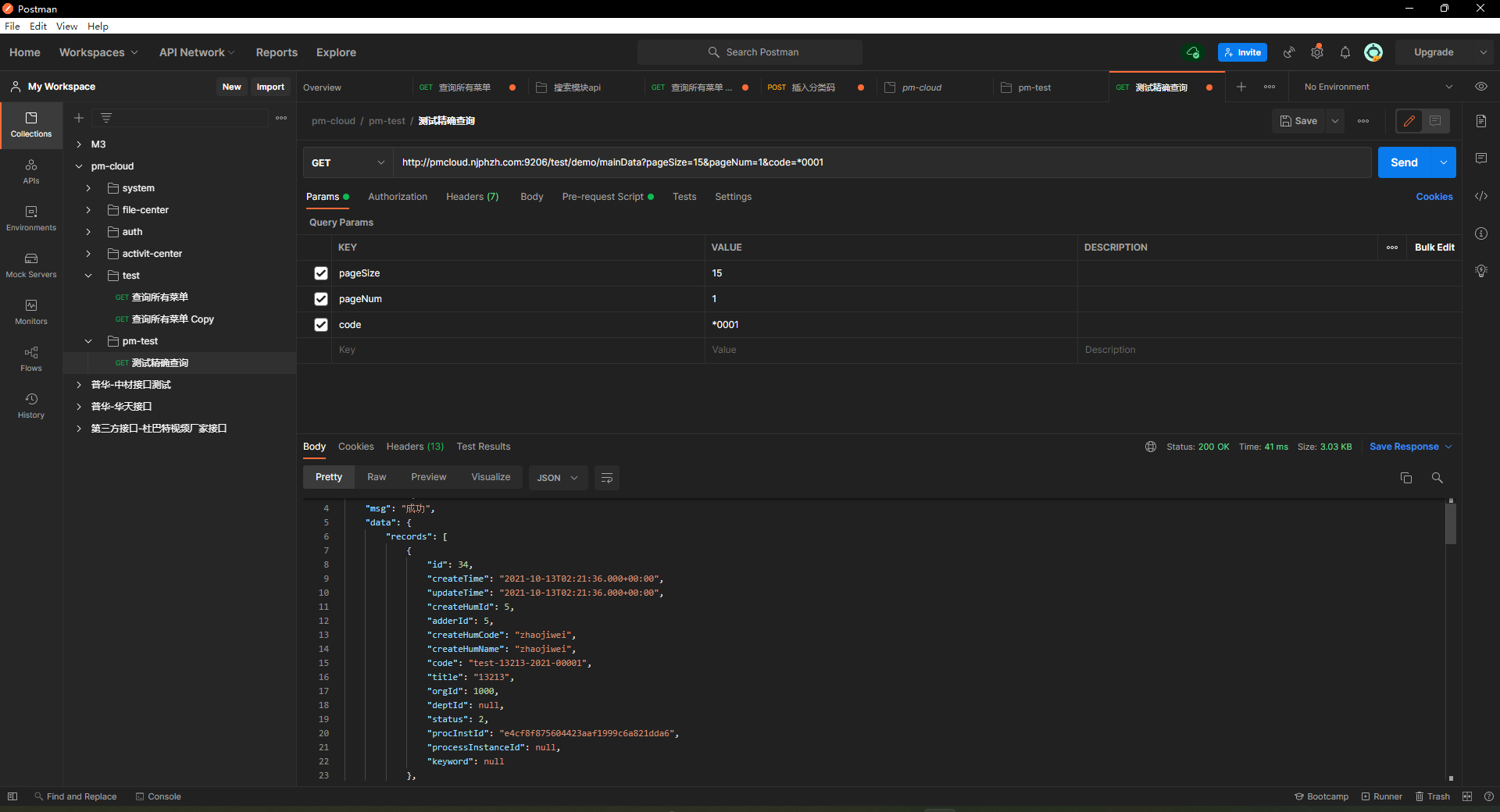Click the code snippet icon in right sidebar
The image size is (1500, 812).
[1480, 196]
